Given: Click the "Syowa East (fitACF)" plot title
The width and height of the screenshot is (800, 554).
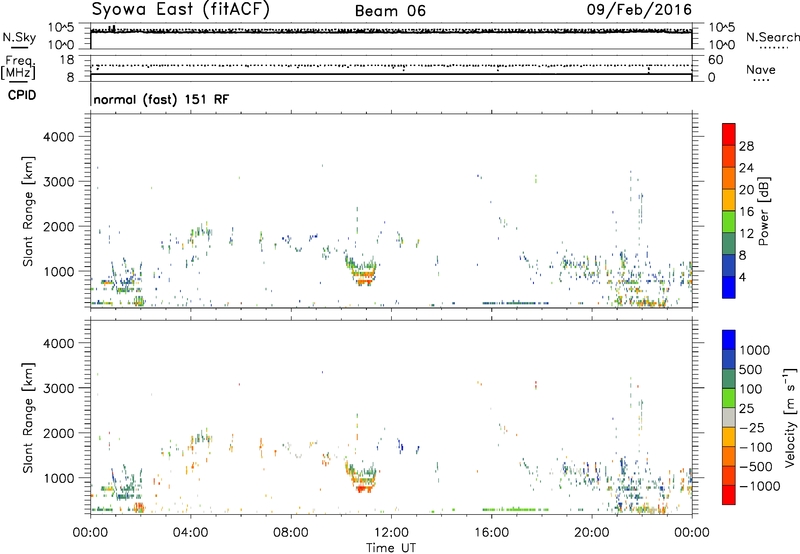Looking at the screenshot, I should 180,9.
